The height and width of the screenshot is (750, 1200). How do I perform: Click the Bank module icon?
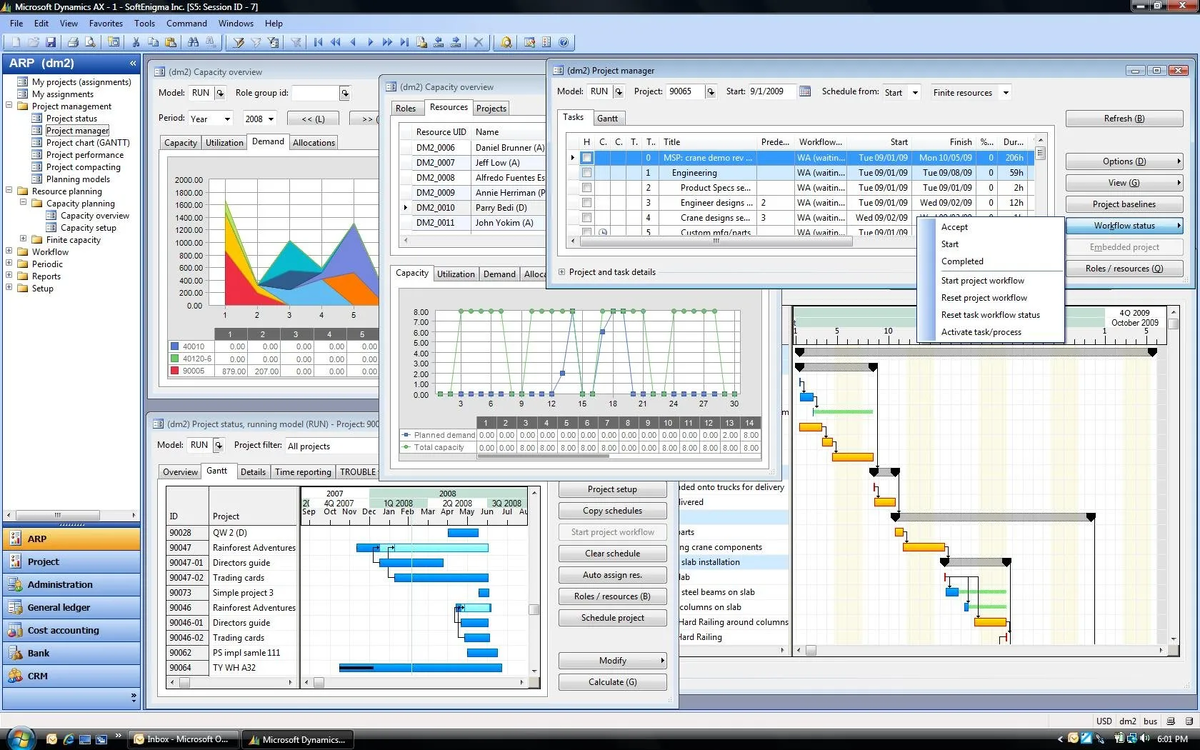pos(15,653)
